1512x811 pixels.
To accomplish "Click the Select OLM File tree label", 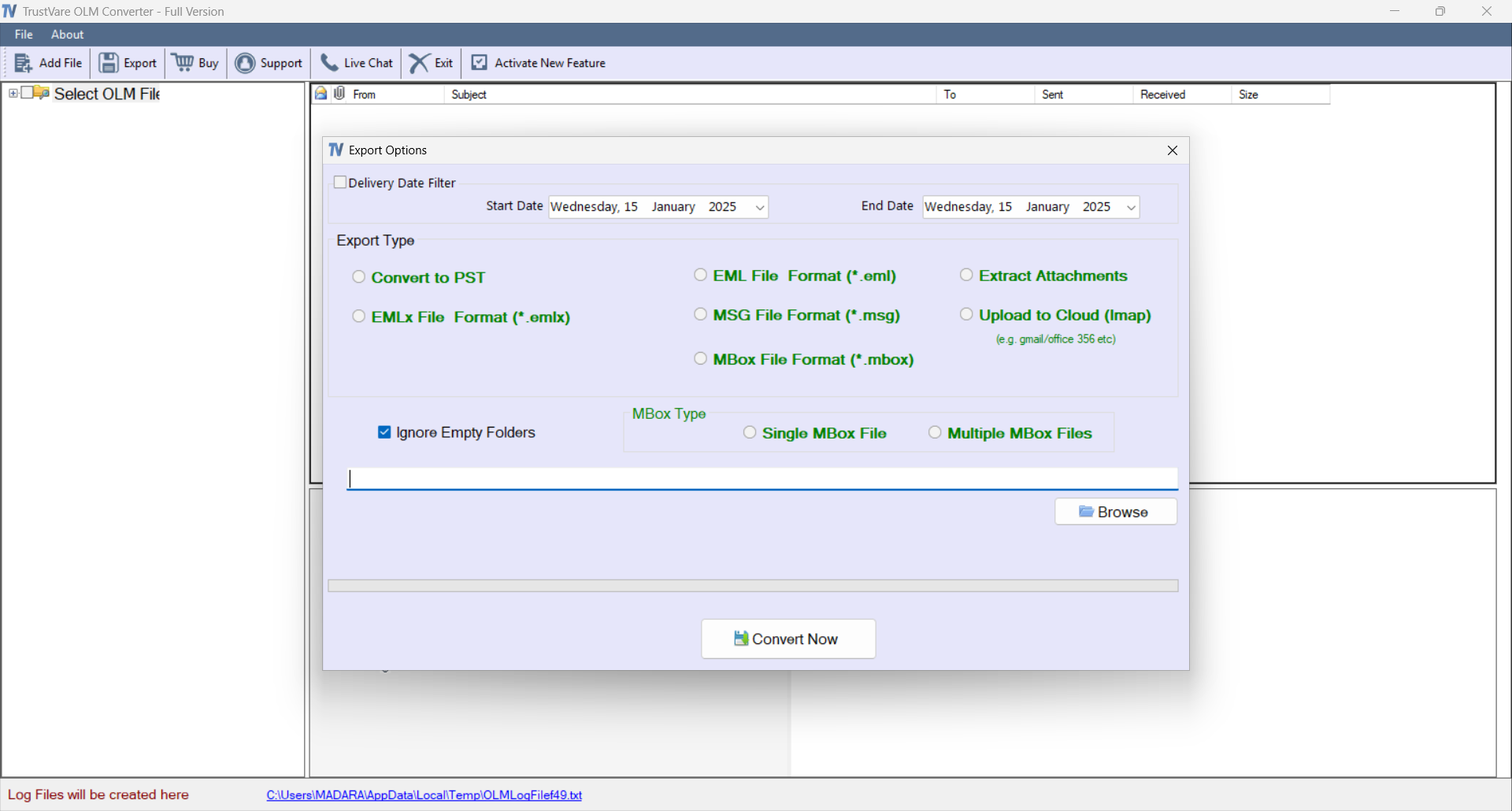I will [107, 94].
